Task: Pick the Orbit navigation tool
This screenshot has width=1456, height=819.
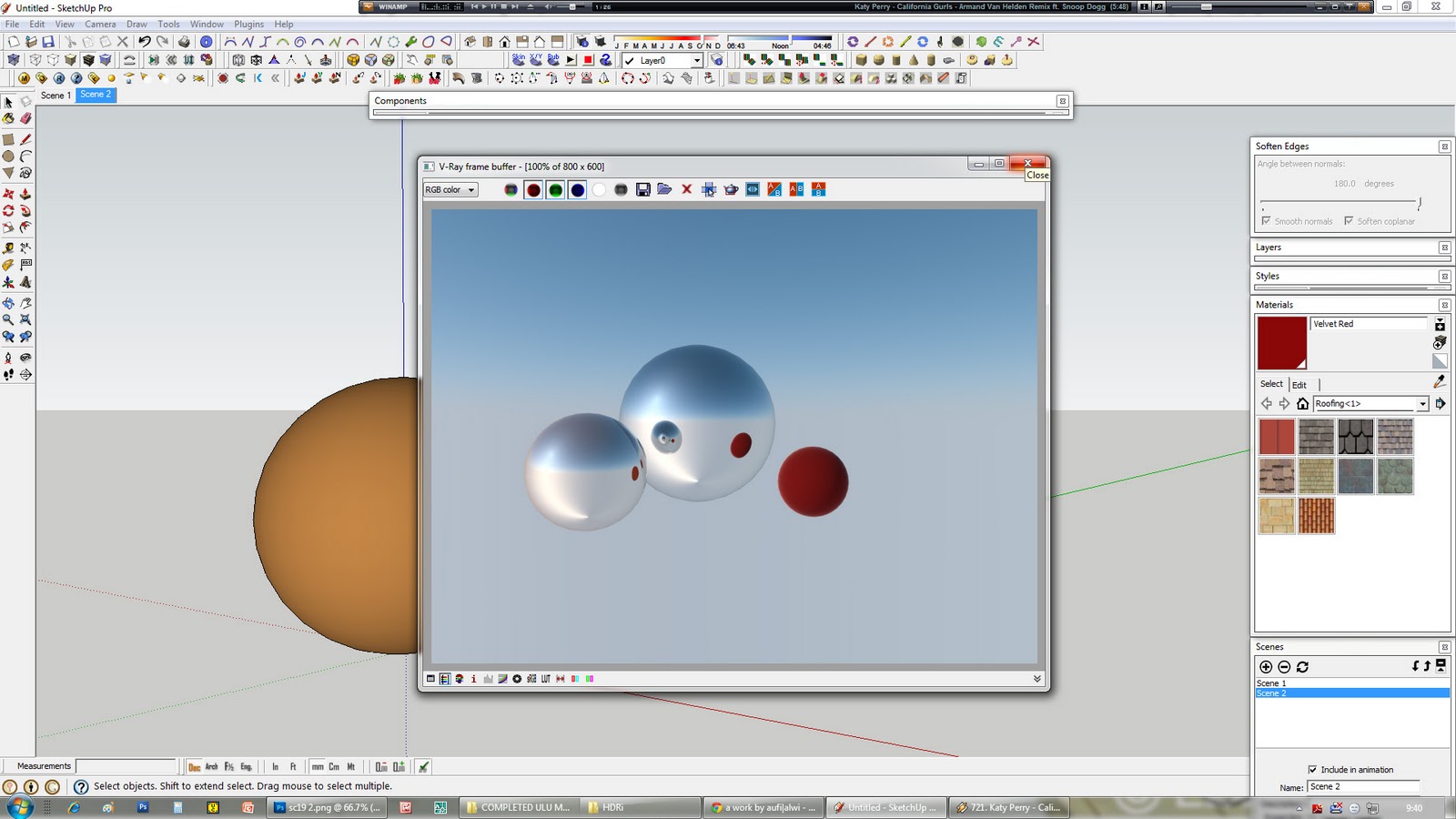Action: 8,303
